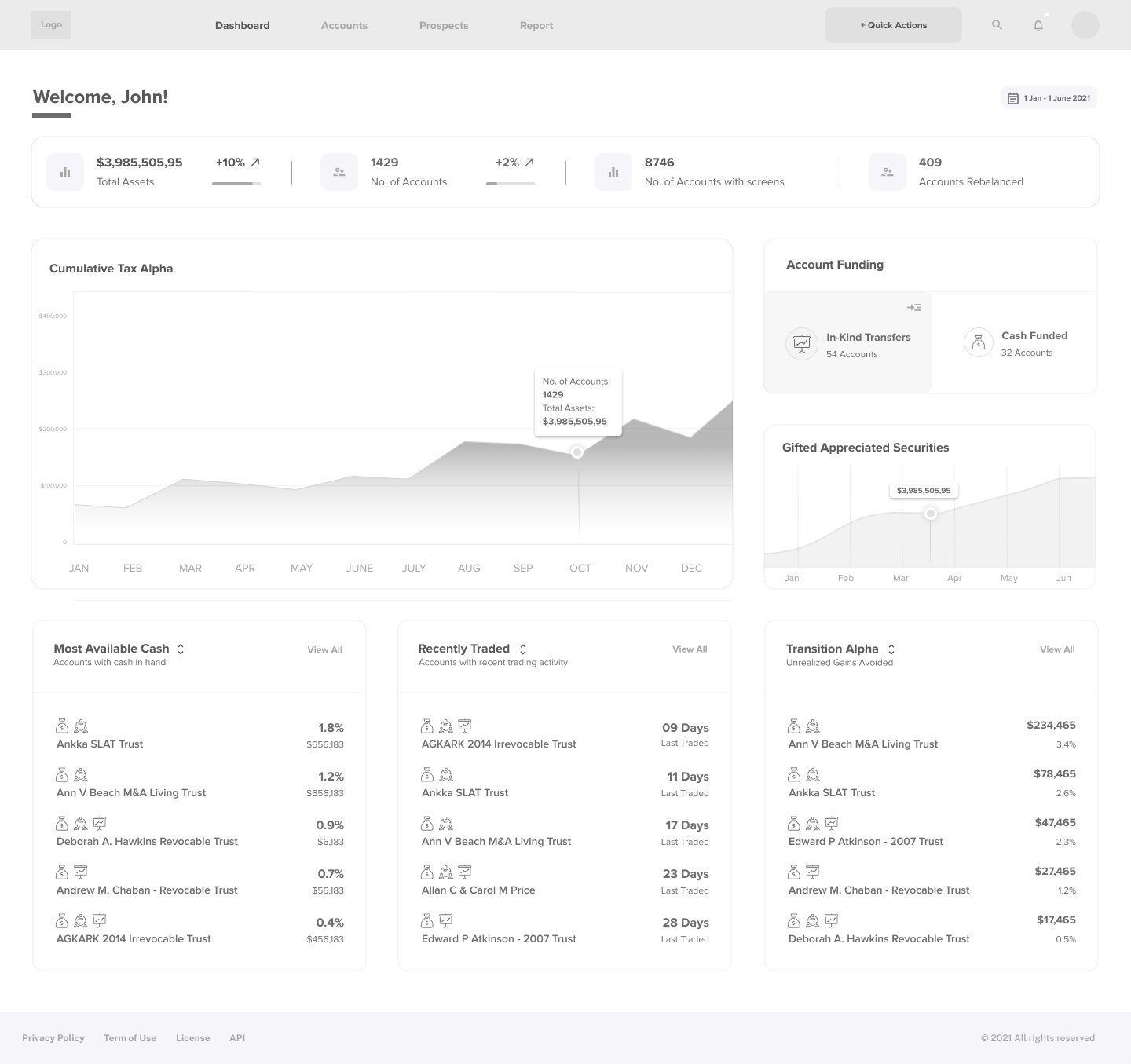Open the date range picker for 1 Jan - 1 June
1131x1064 pixels.
coord(1048,97)
